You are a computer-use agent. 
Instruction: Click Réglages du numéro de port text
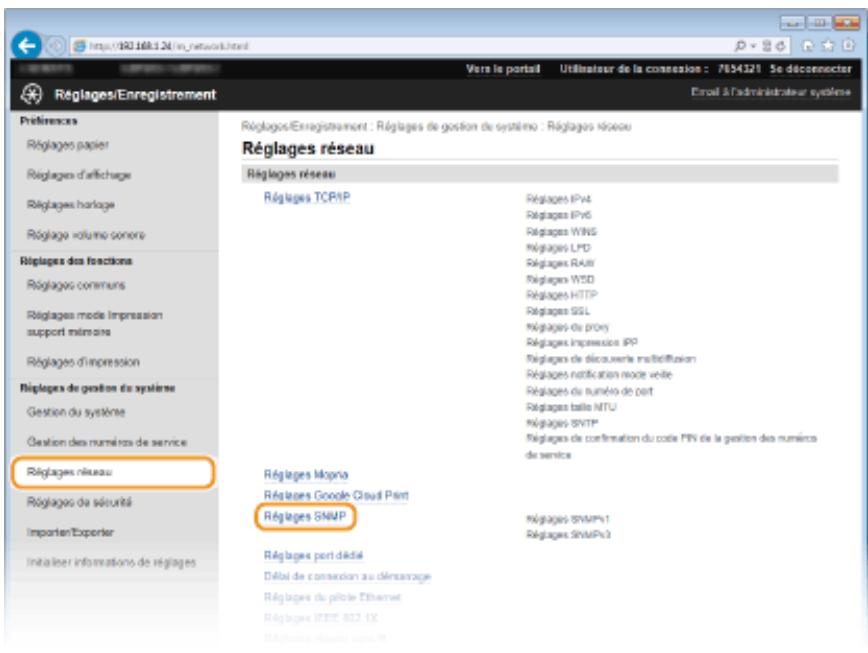590,391
